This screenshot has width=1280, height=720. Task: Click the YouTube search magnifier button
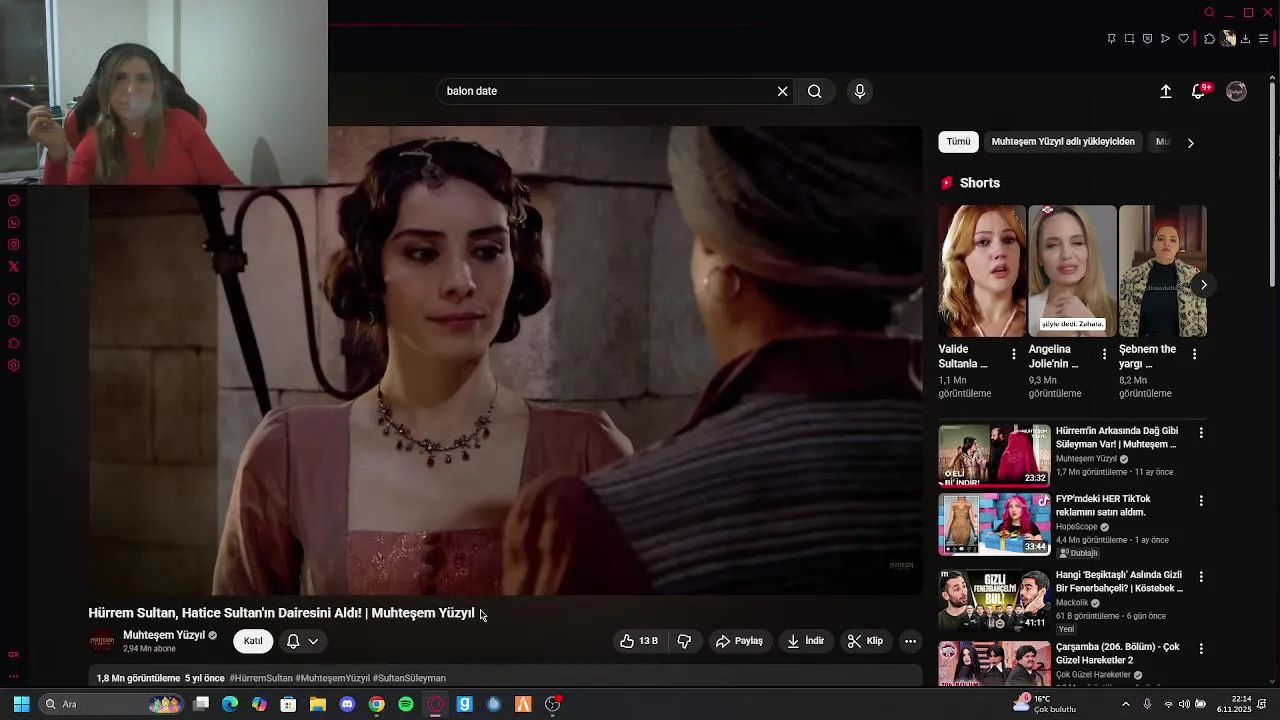(815, 91)
